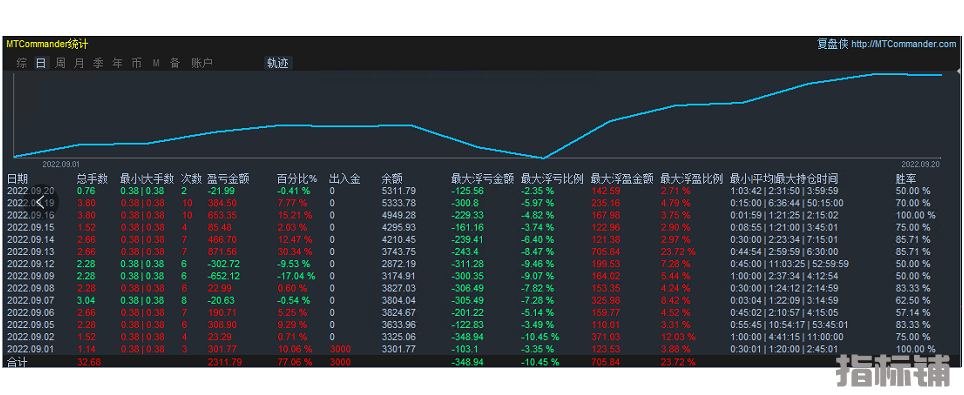Click the 最大浮盈比例 column header
The width and height of the screenshot is (964, 395).
[x=691, y=179]
